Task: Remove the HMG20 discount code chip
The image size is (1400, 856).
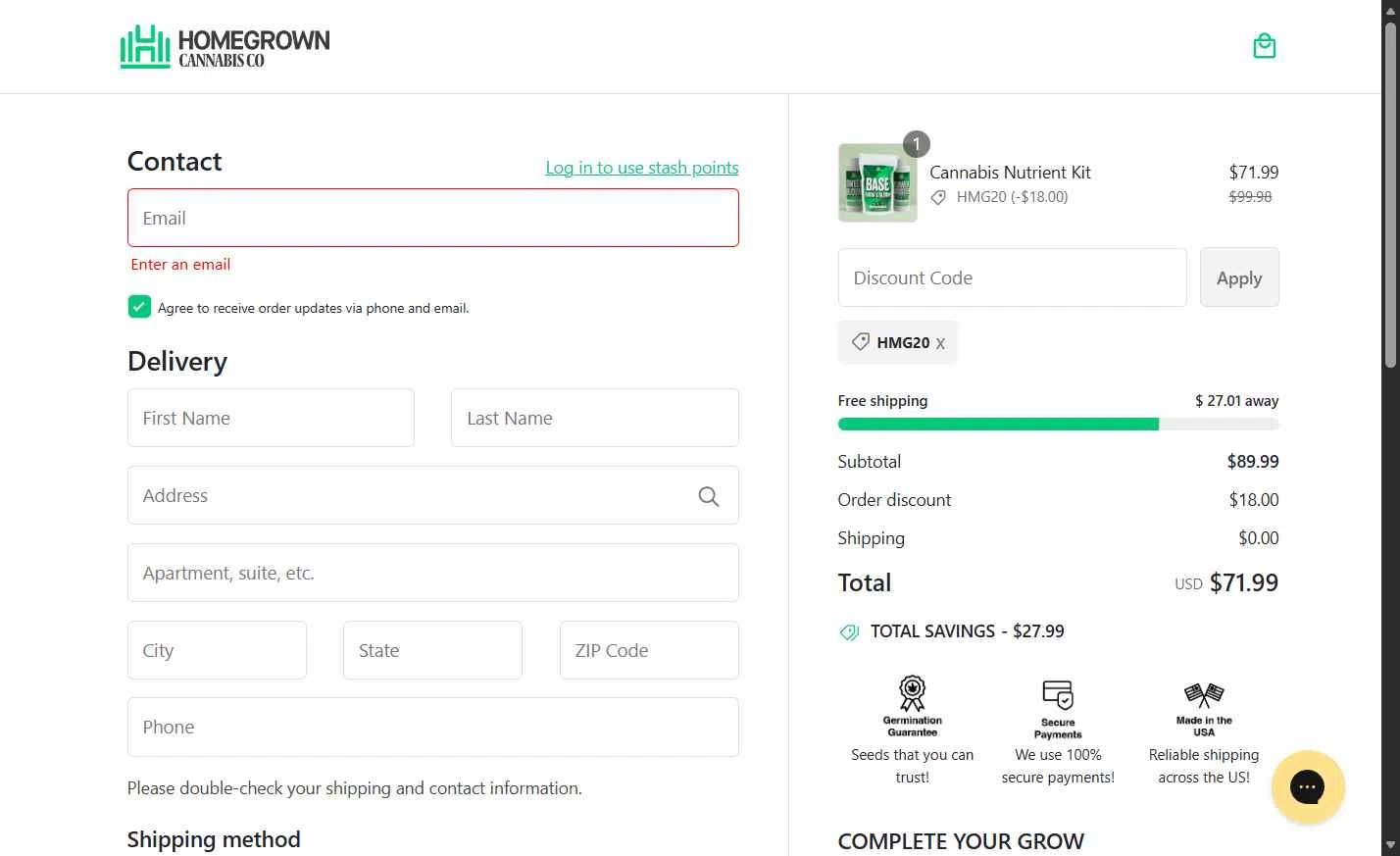Action: pos(940,344)
